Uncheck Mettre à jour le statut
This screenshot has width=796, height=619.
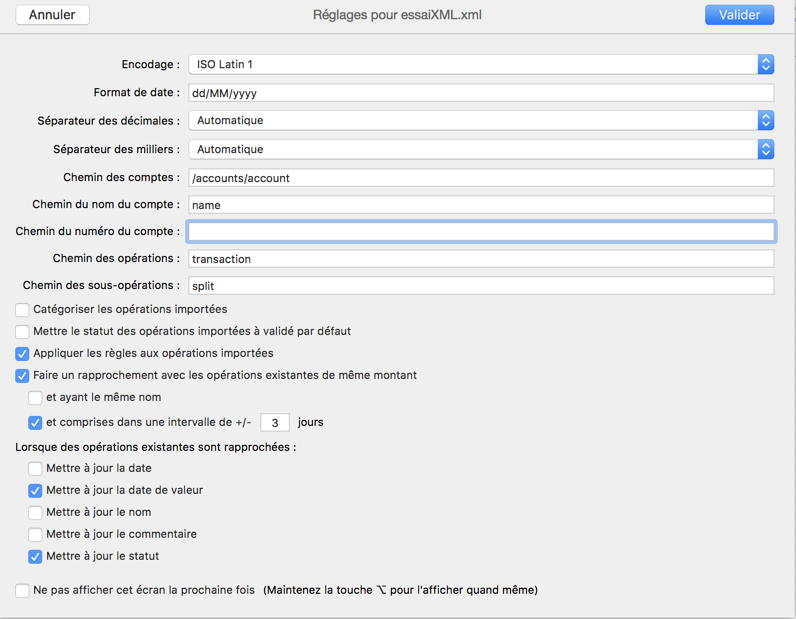click(35, 557)
